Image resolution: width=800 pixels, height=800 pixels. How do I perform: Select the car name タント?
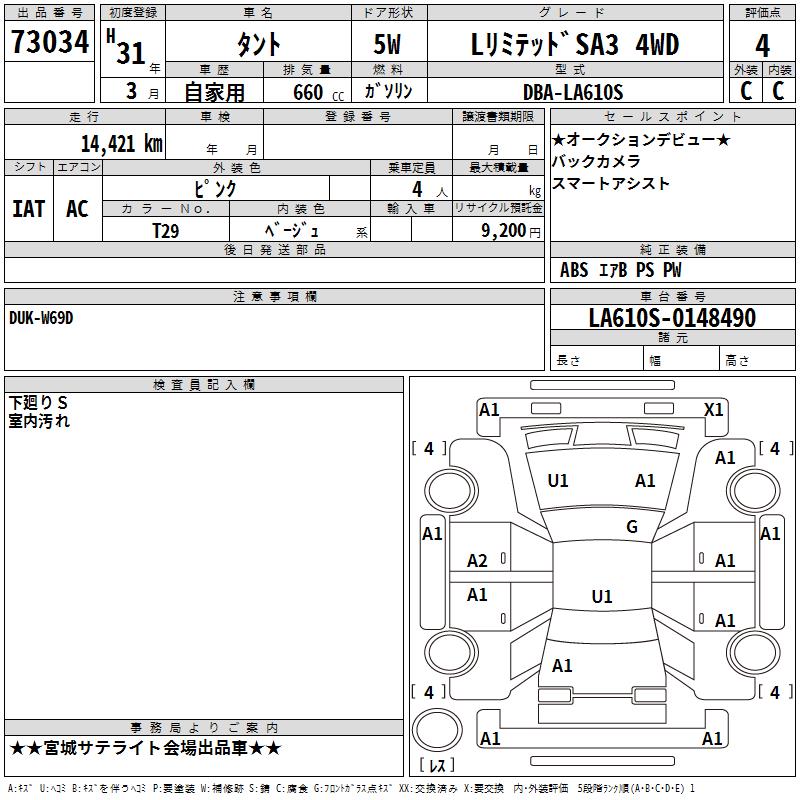click(259, 44)
